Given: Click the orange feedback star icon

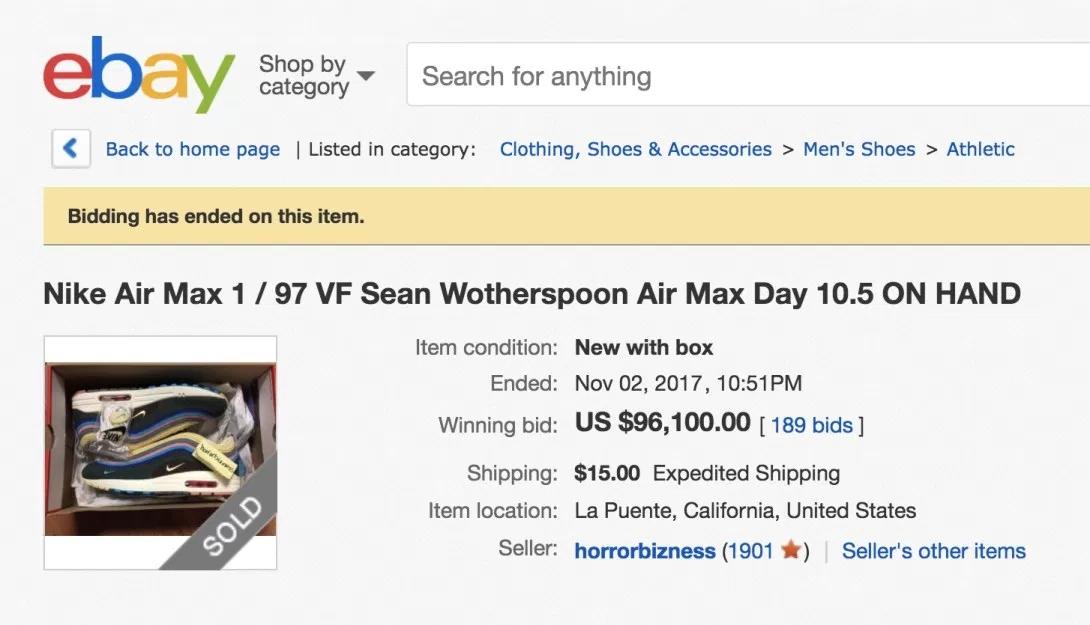Looking at the screenshot, I should (791, 550).
